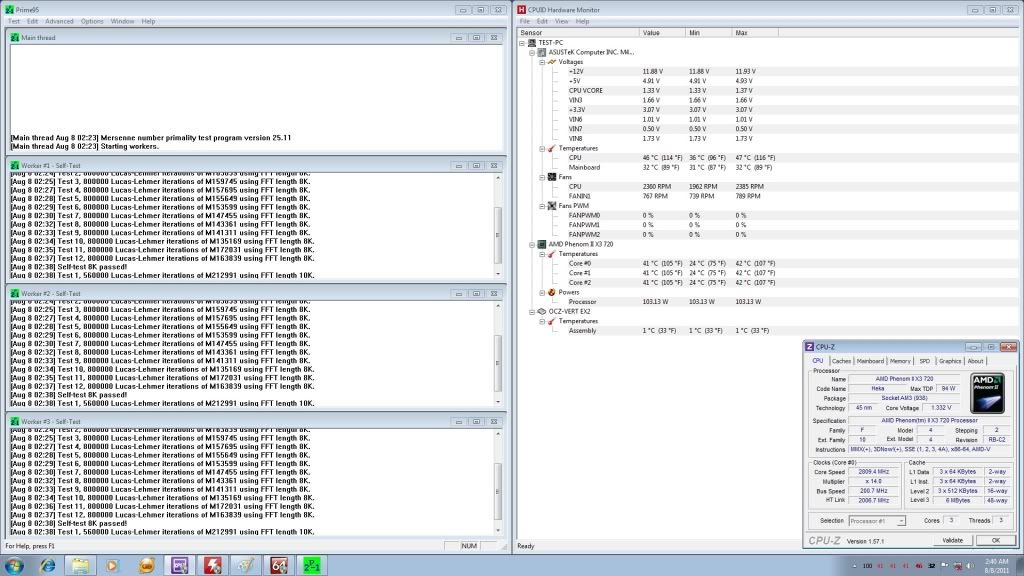Click the Worker #3 window icon

tap(15, 422)
